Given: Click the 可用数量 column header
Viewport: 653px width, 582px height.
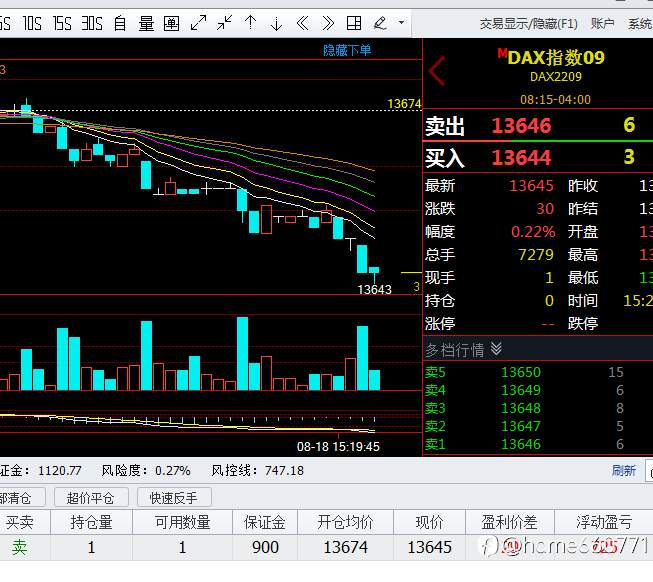Looking at the screenshot, I should [182, 522].
